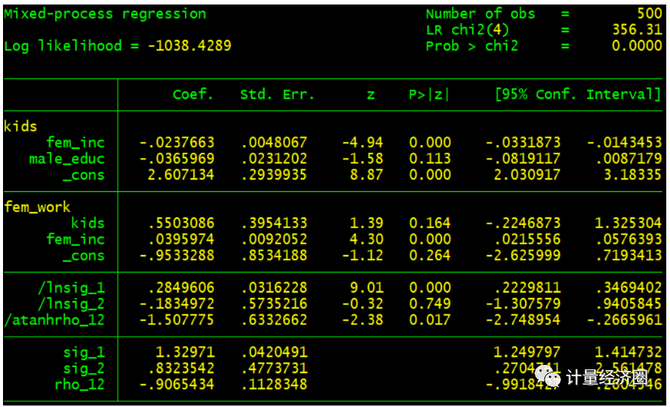Click the '/lnsig_1' parameter label
This screenshot has width=670, height=407.
coord(71,288)
